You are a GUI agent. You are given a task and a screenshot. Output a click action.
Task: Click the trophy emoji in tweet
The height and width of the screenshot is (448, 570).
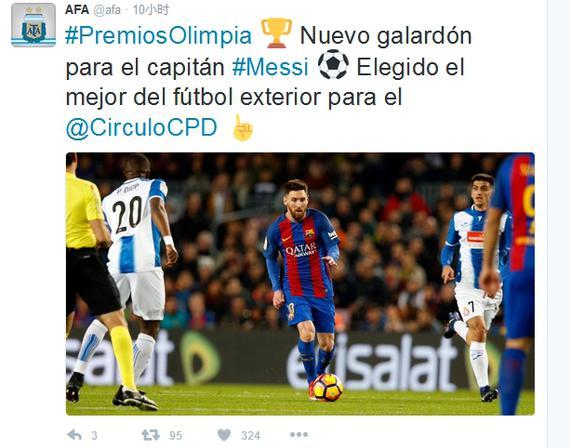[x=276, y=33]
